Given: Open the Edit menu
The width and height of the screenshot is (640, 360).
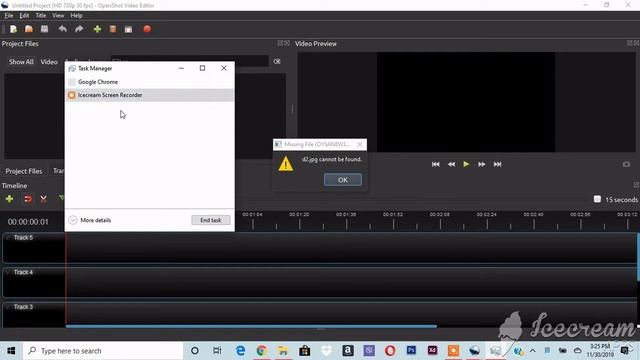Looking at the screenshot, I should coord(24,16).
